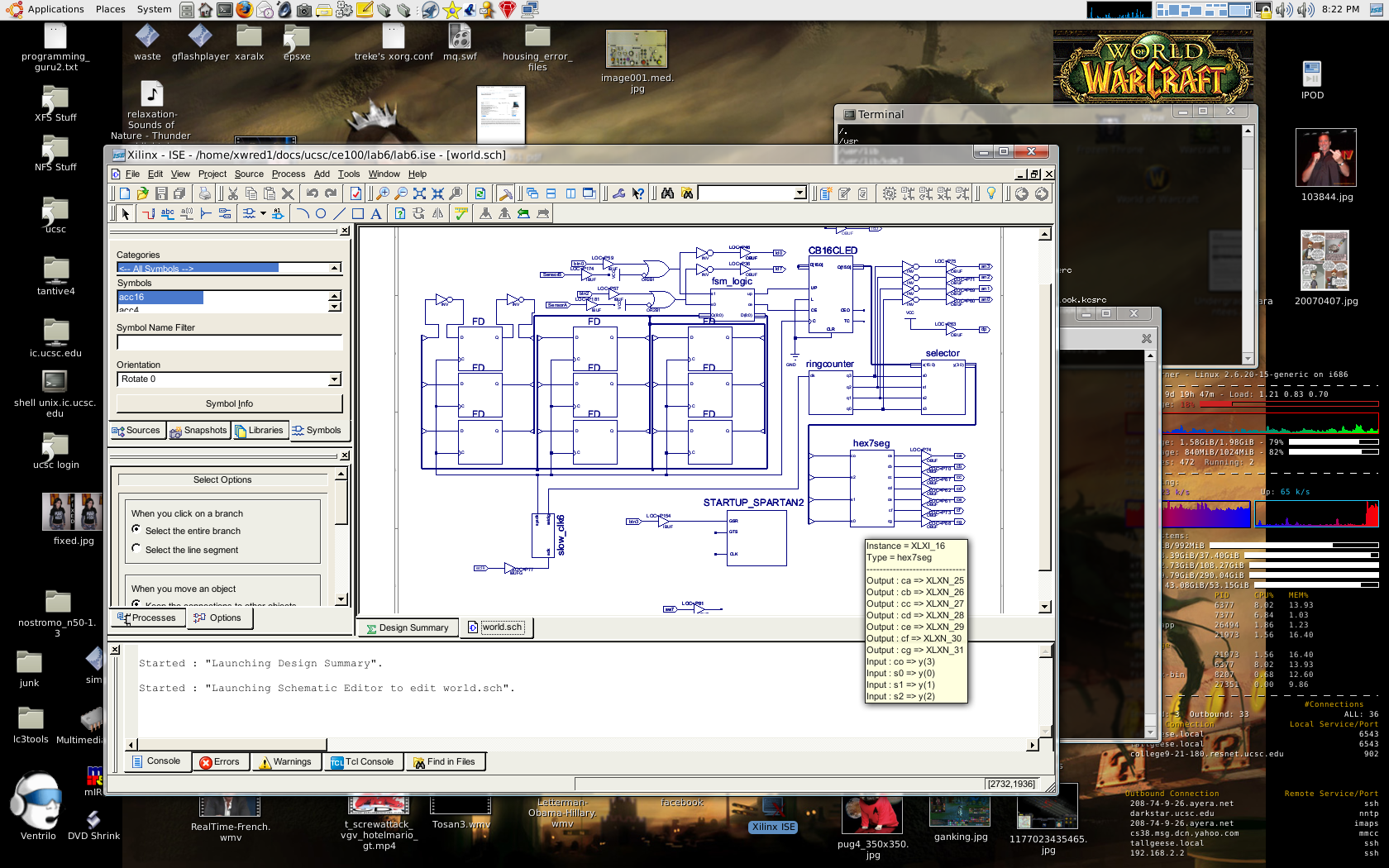Click the Zoom Out magnifier icon
1389x868 pixels.
point(401,193)
